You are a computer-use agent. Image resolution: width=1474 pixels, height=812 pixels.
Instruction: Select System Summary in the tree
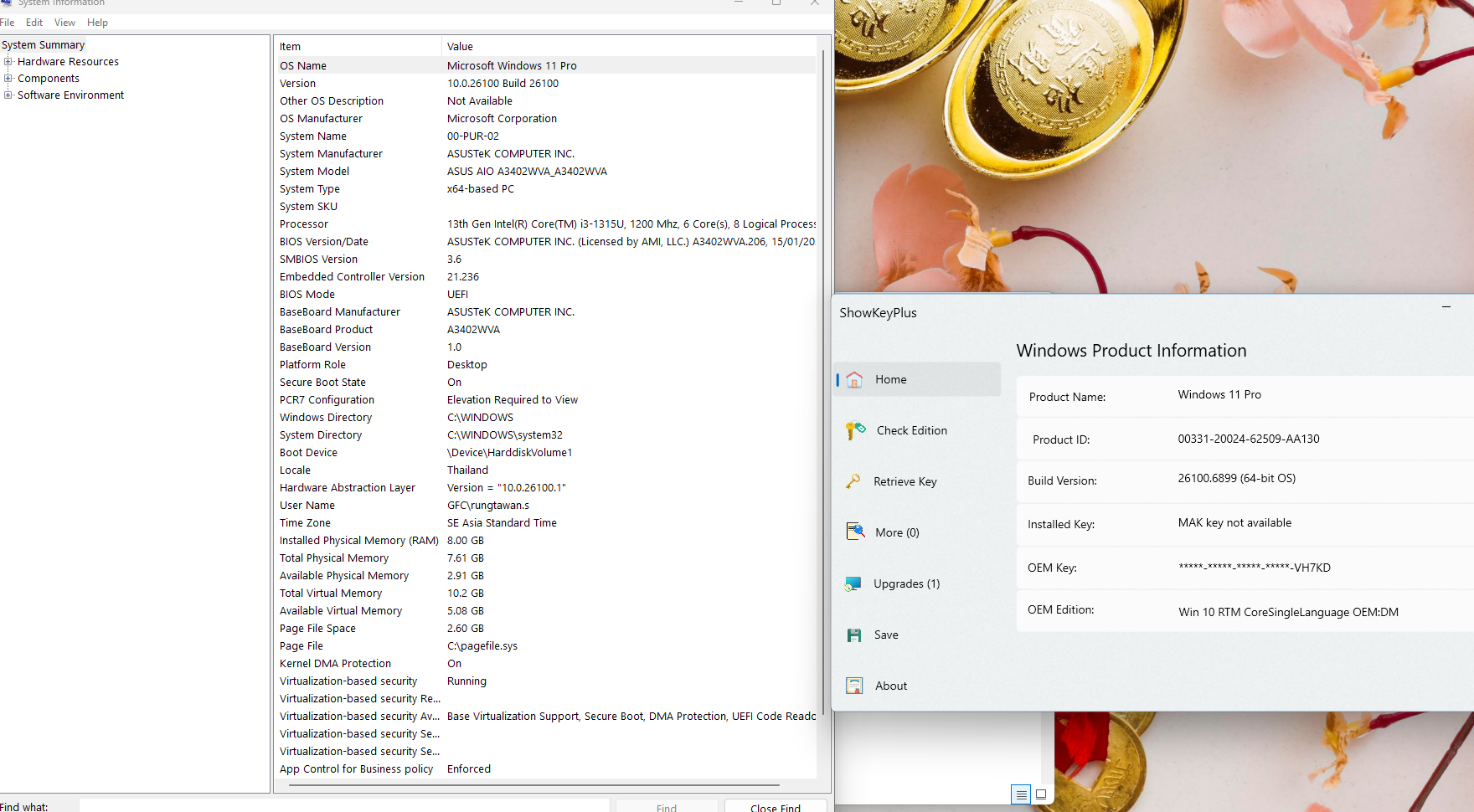(x=44, y=45)
